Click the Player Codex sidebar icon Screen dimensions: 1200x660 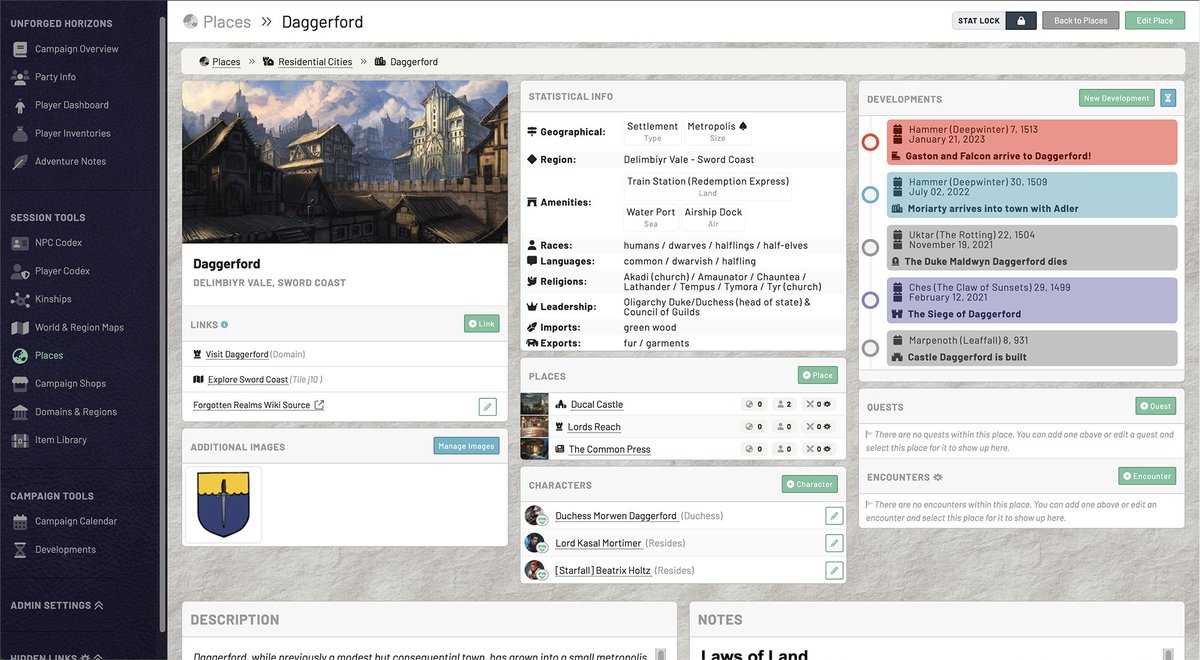[x=20, y=271]
